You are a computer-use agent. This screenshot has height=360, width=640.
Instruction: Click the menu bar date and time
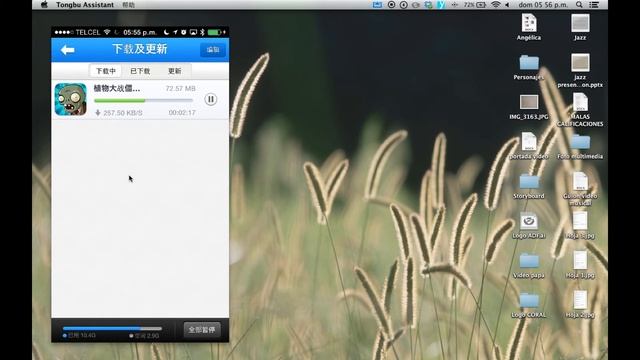543,4
